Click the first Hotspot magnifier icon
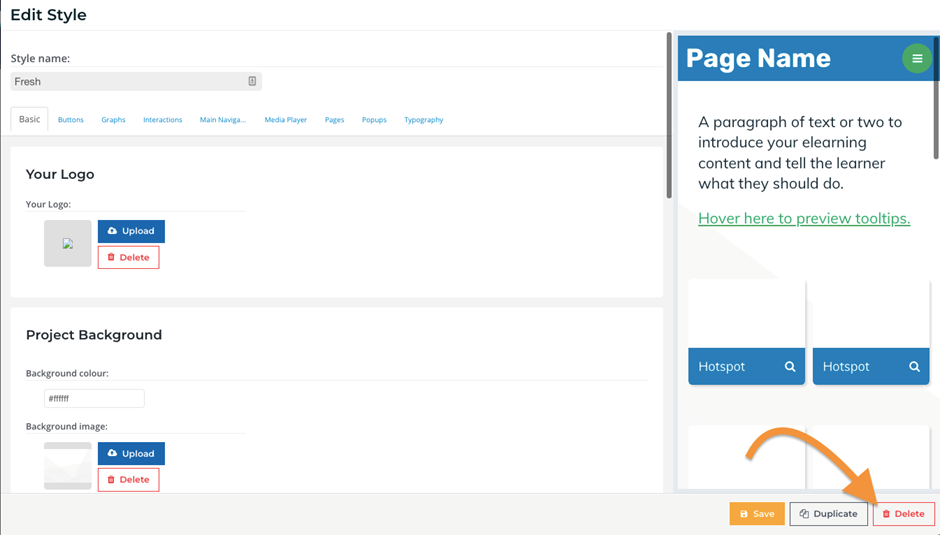 coord(790,366)
